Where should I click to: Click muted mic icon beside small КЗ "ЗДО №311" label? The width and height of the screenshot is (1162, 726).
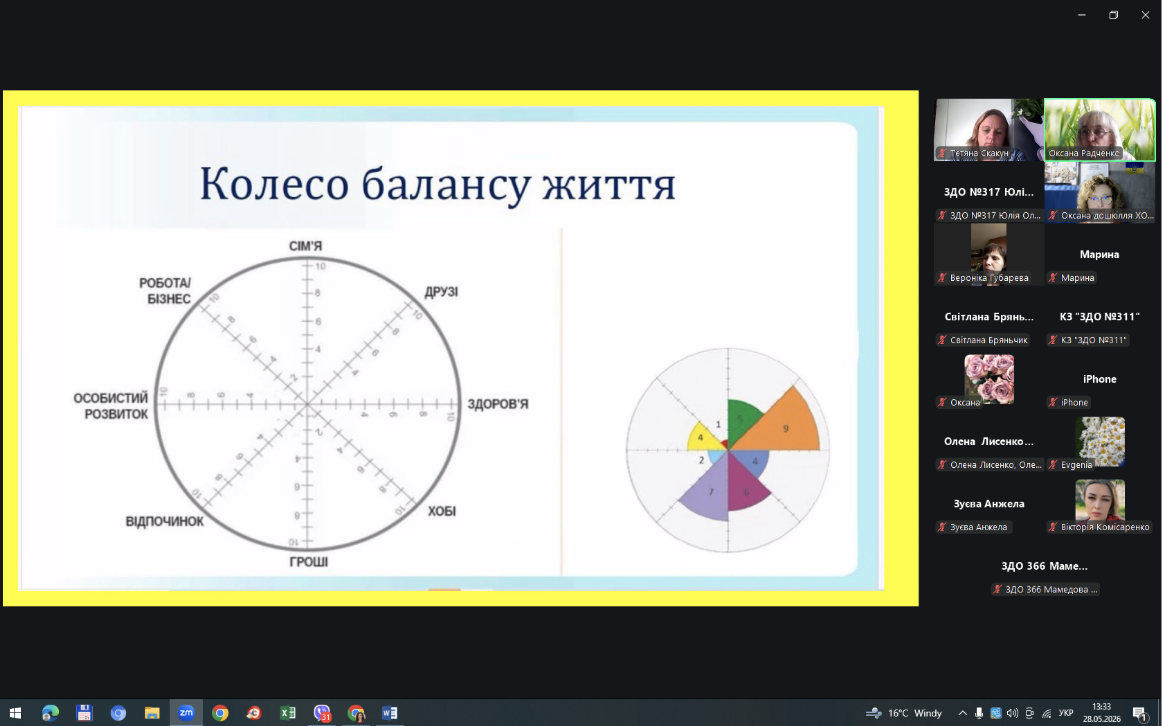tap(1053, 340)
